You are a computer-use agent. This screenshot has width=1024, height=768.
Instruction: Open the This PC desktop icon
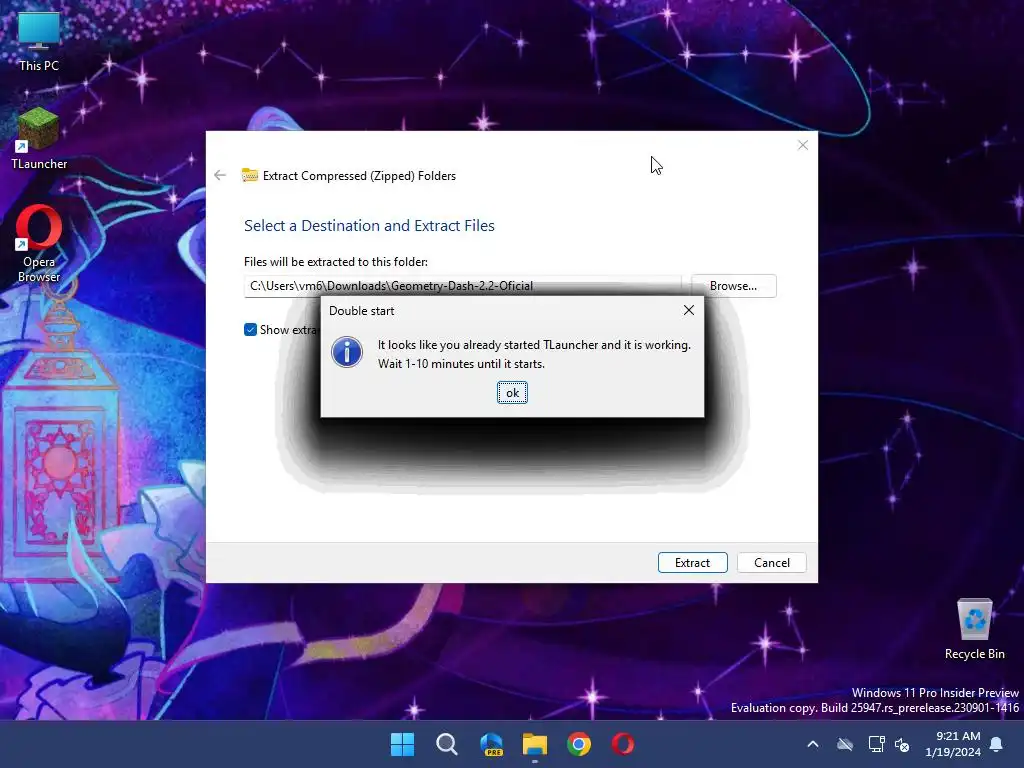(39, 41)
